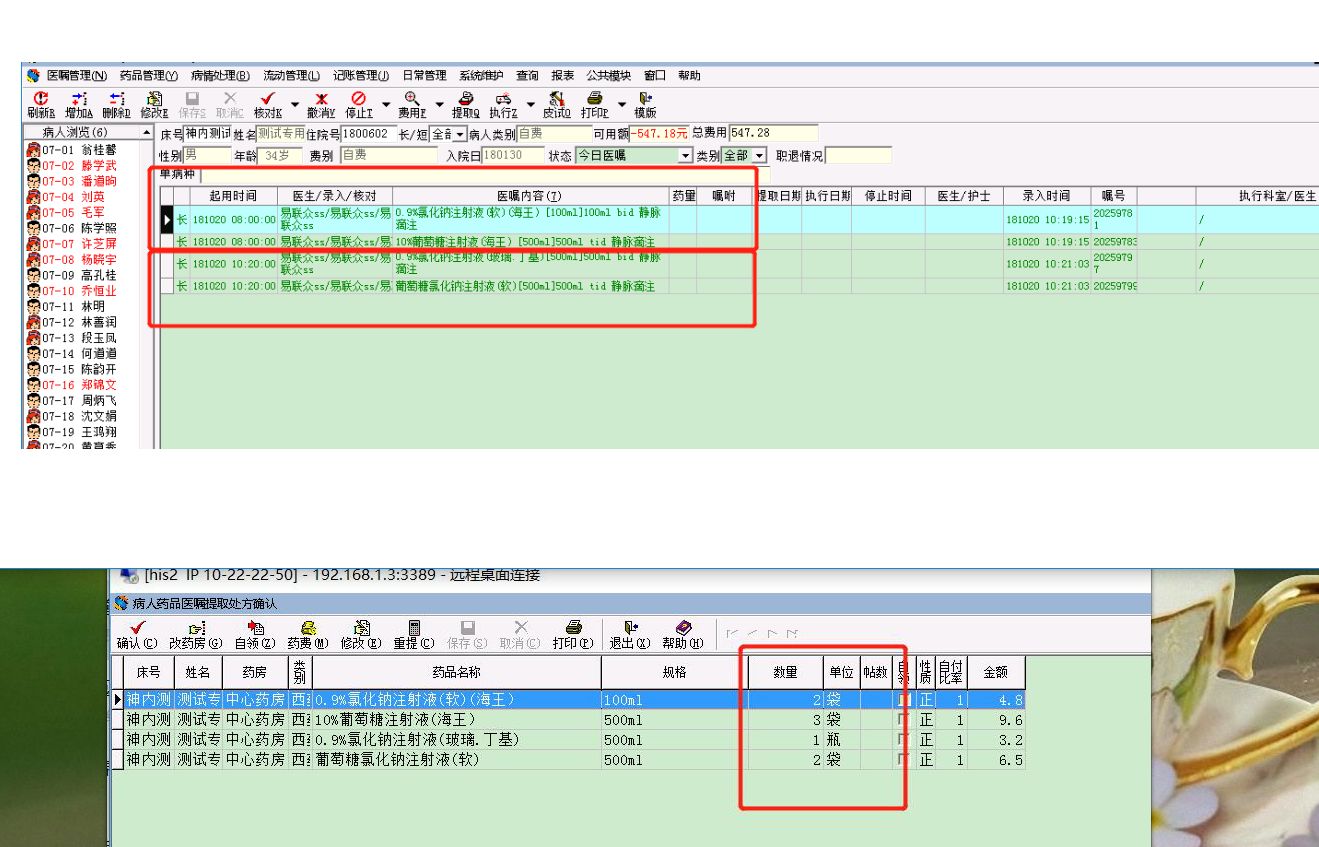Toggle checkbox in the 0.9%氯化钠注射液(软)(海王) row
Screen dimensions: 1319x847
click(x=904, y=700)
